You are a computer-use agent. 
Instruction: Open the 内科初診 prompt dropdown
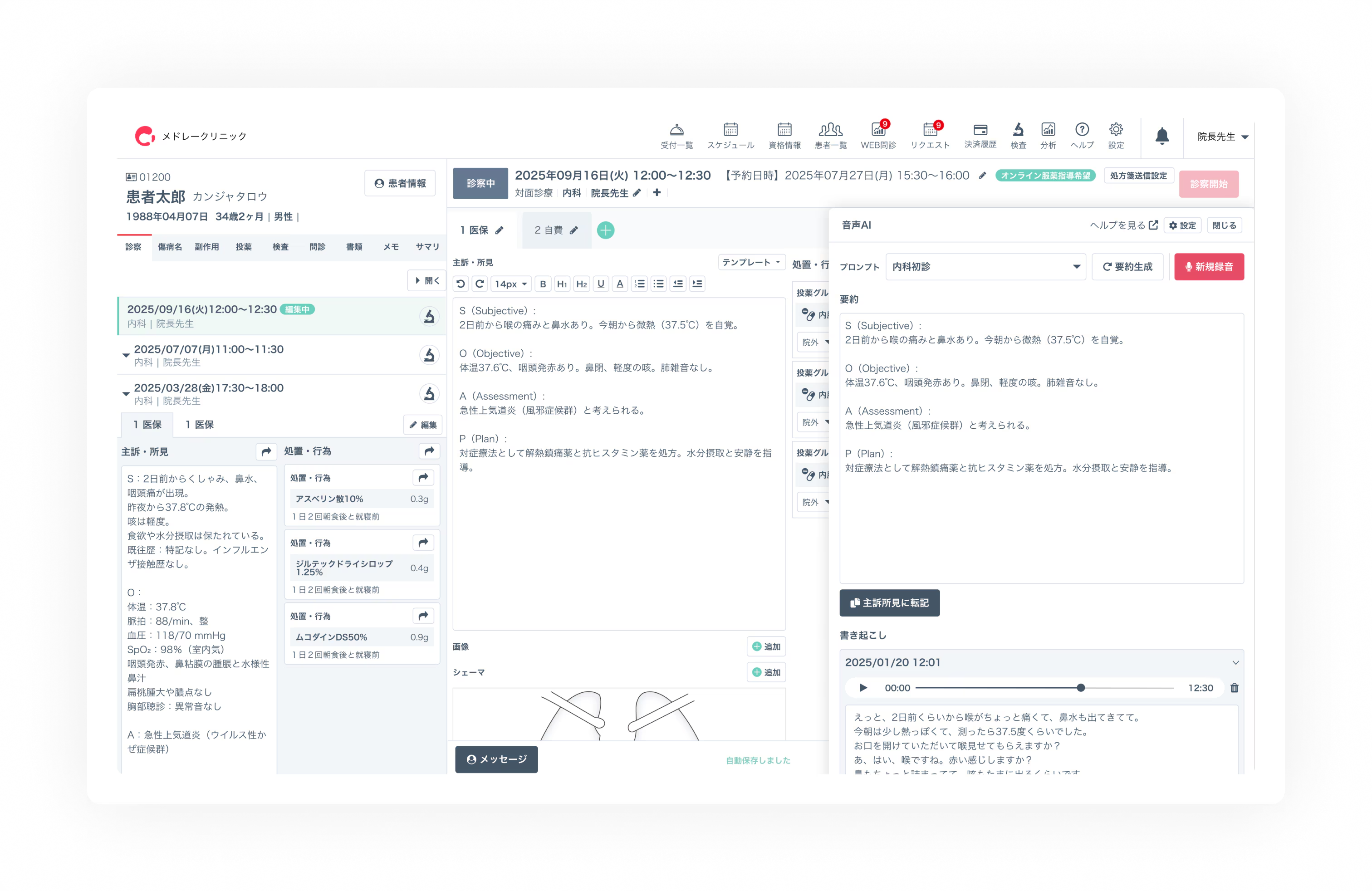point(986,266)
